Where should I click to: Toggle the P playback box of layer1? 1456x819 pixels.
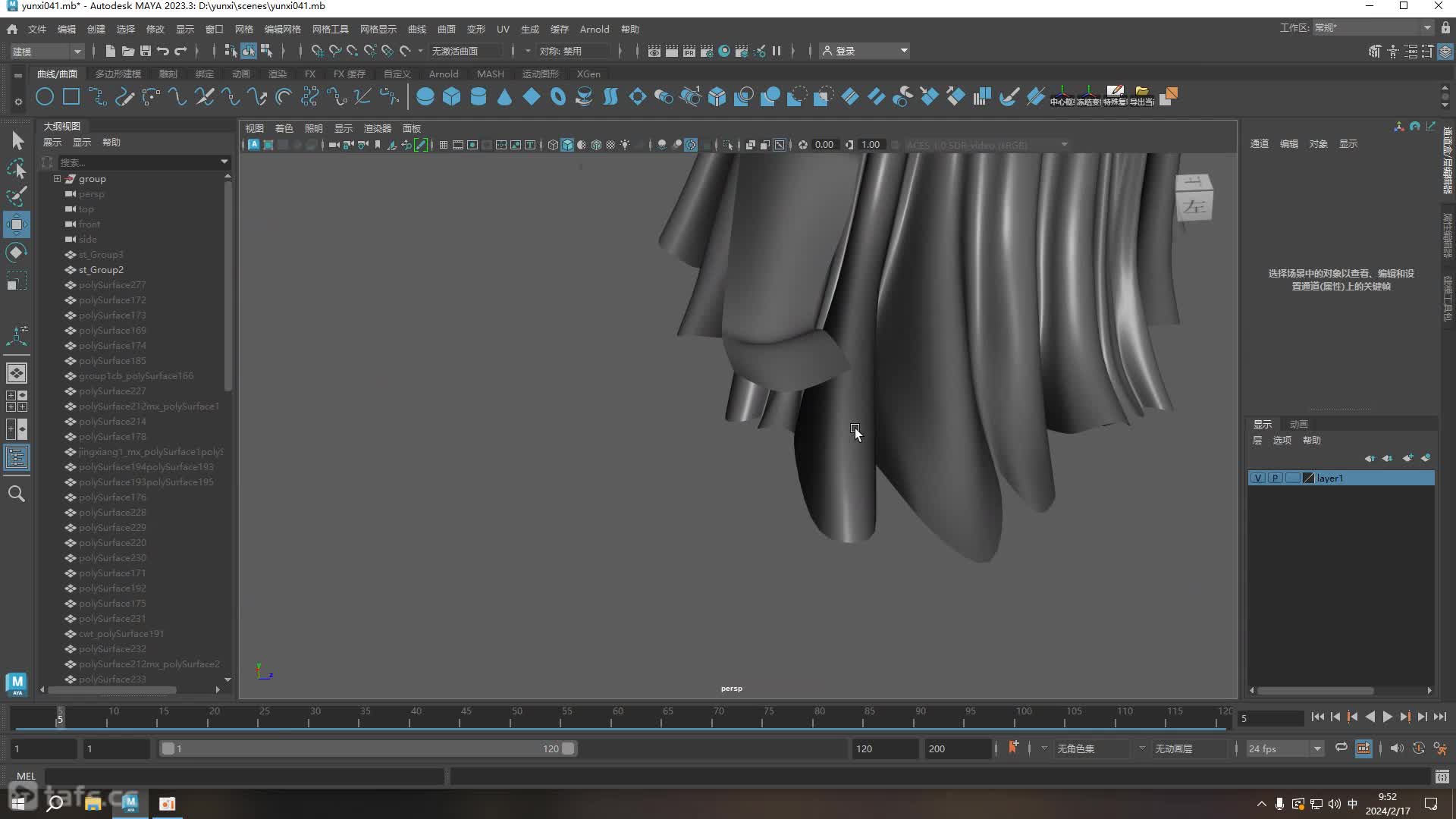[x=1275, y=478]
